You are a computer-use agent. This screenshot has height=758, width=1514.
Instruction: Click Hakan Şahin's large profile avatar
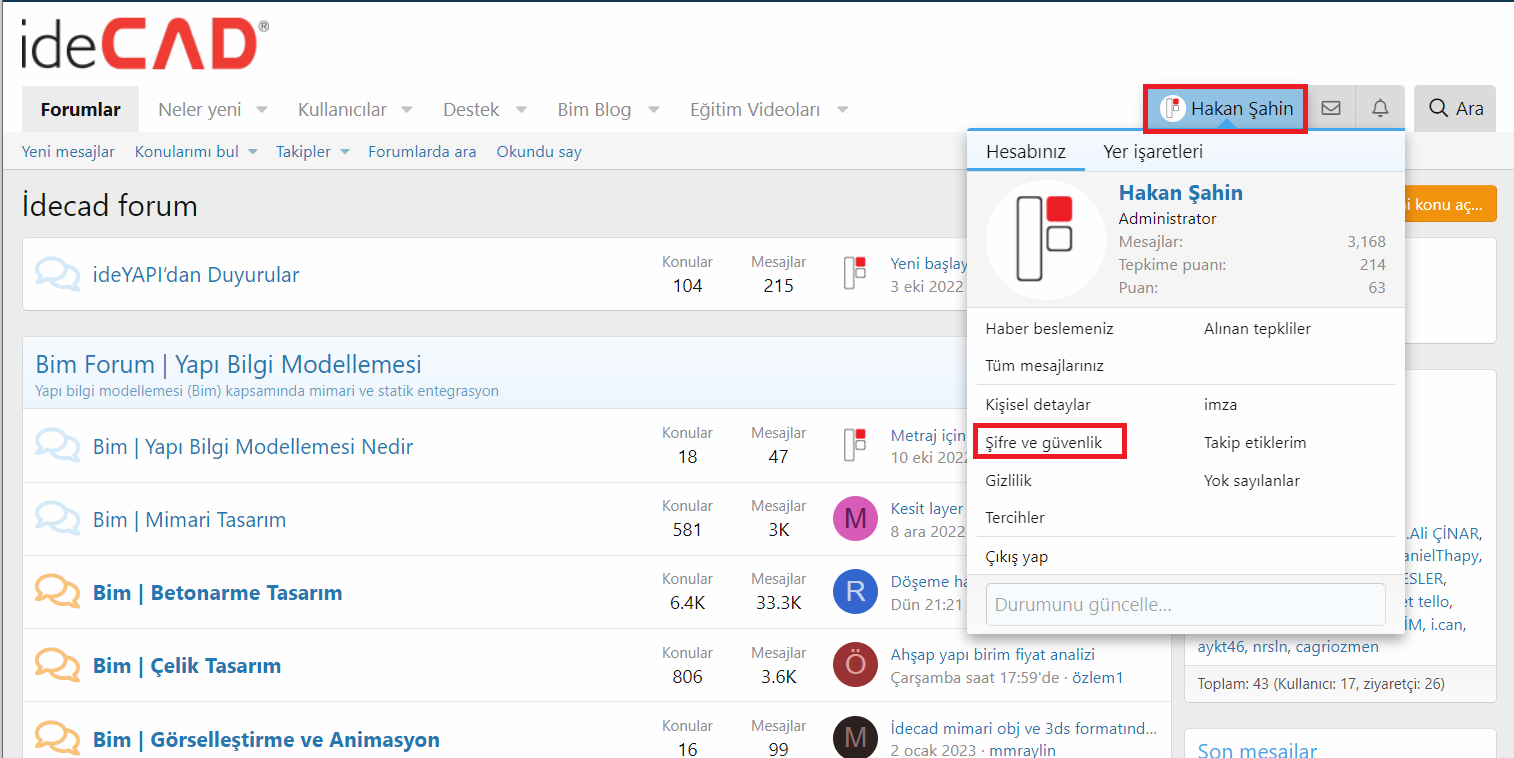1045,241
